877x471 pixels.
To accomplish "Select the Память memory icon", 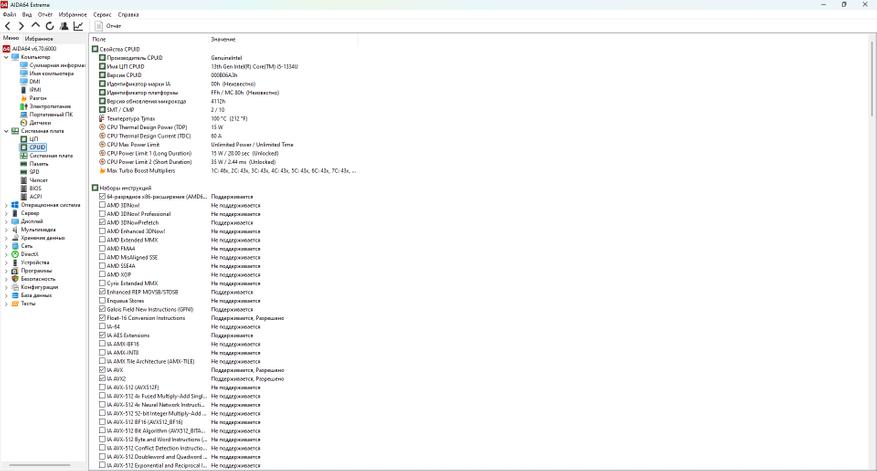I will 23,164.
